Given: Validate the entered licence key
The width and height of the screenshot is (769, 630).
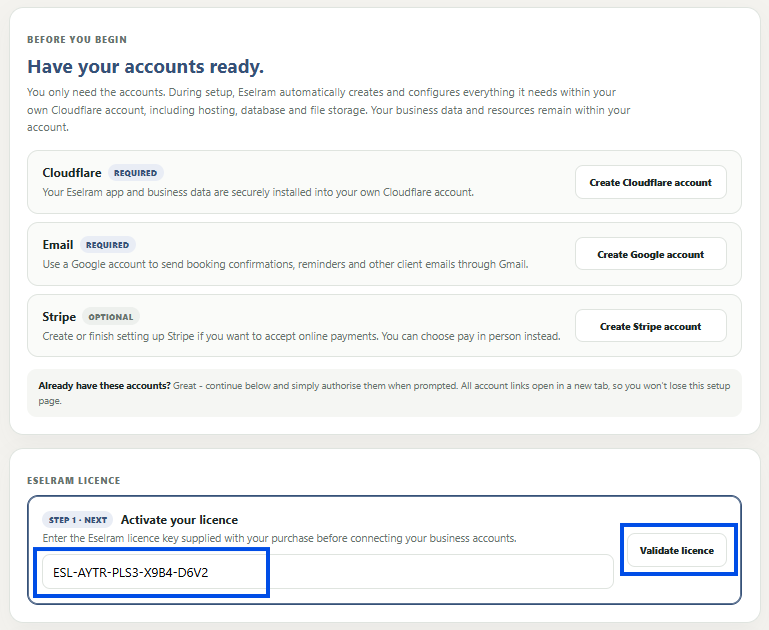Looking at the screenshot, I should click(x=676, y=550).
